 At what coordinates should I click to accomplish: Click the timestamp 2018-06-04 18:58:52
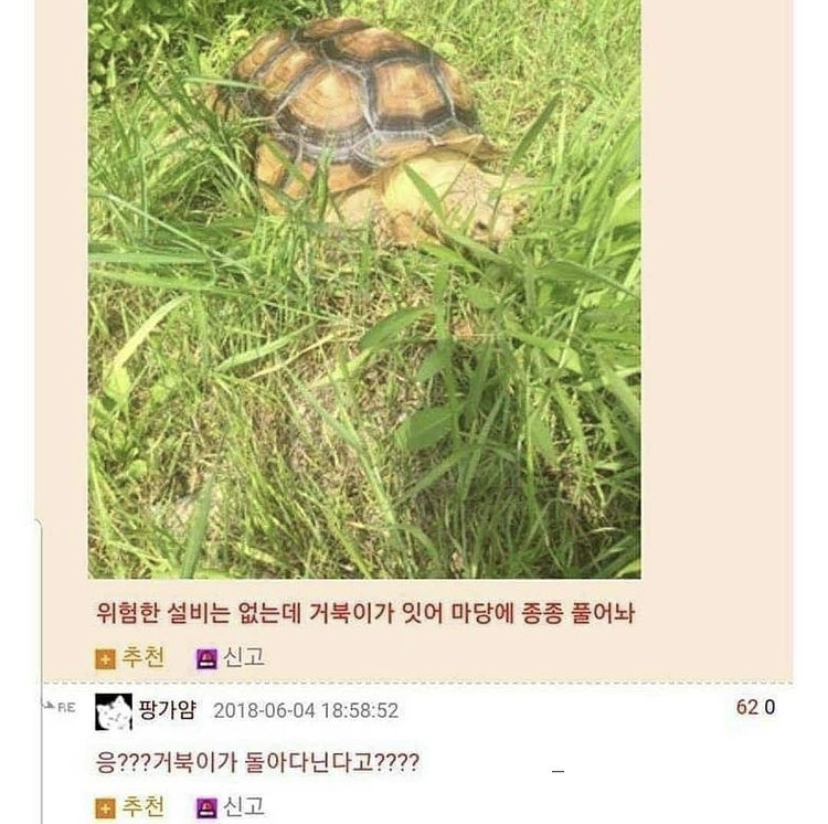tap(306, 710)
